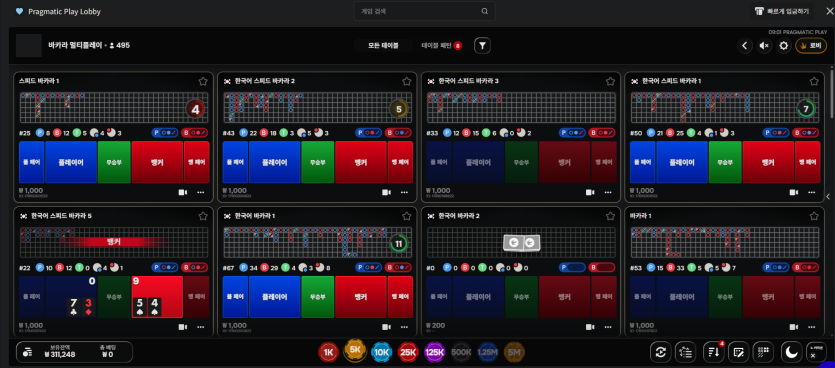Click the search magnifier icon
Viewport: 835px width, 368px height.
tap(485, 11)
